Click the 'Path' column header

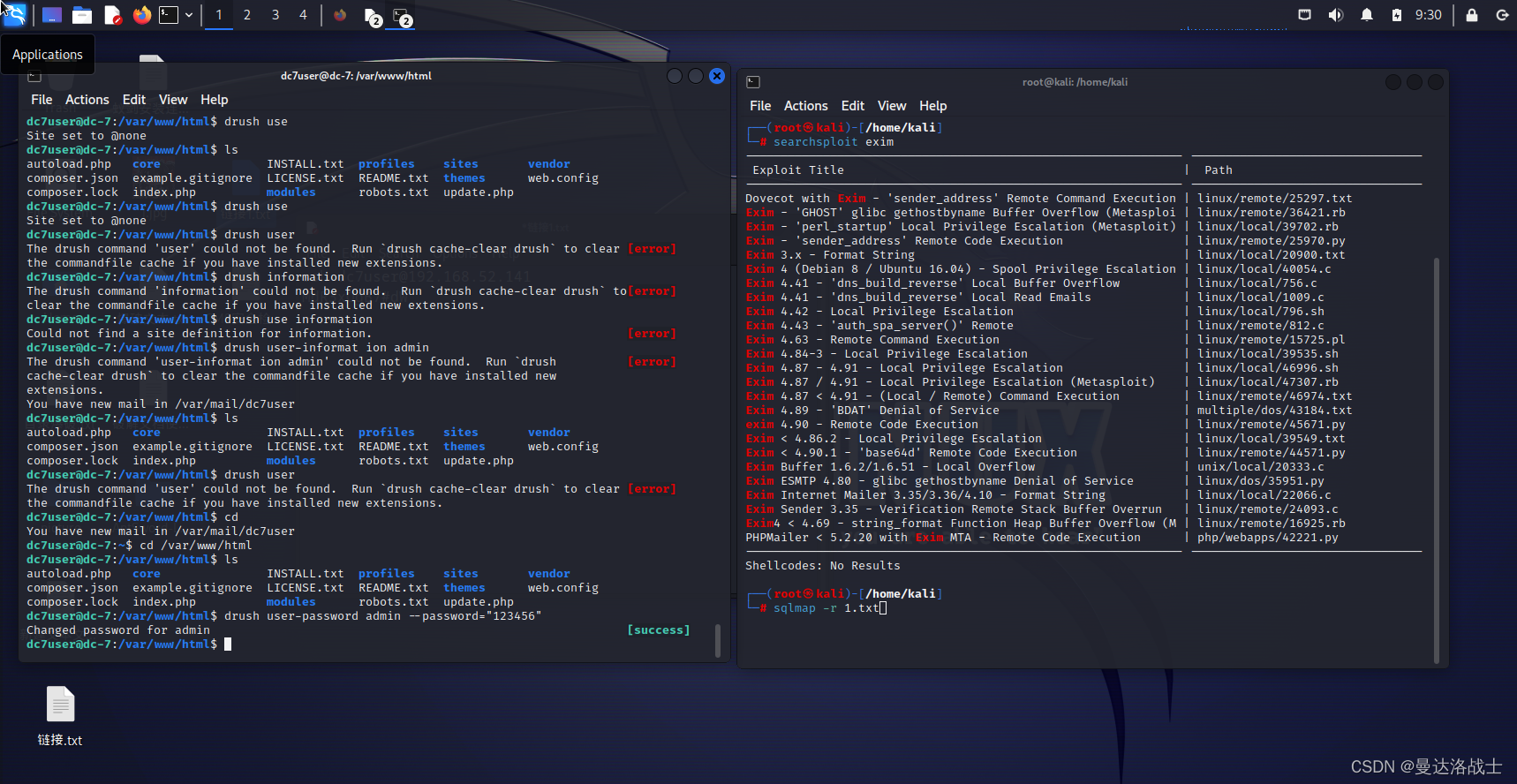pyautogui.click(x=1219, y=170)
